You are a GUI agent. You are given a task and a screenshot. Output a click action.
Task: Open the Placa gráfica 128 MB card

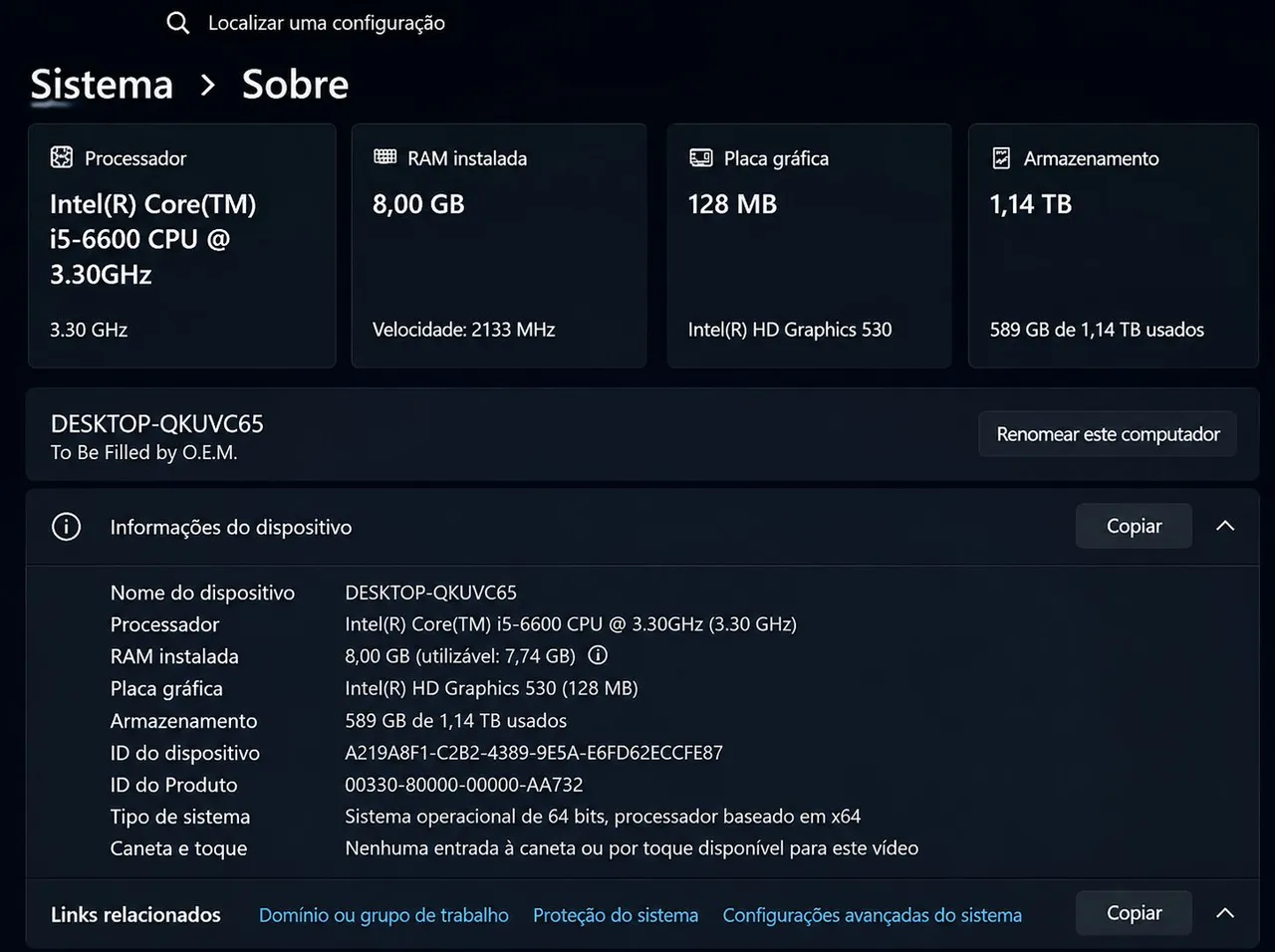(809, 246)
